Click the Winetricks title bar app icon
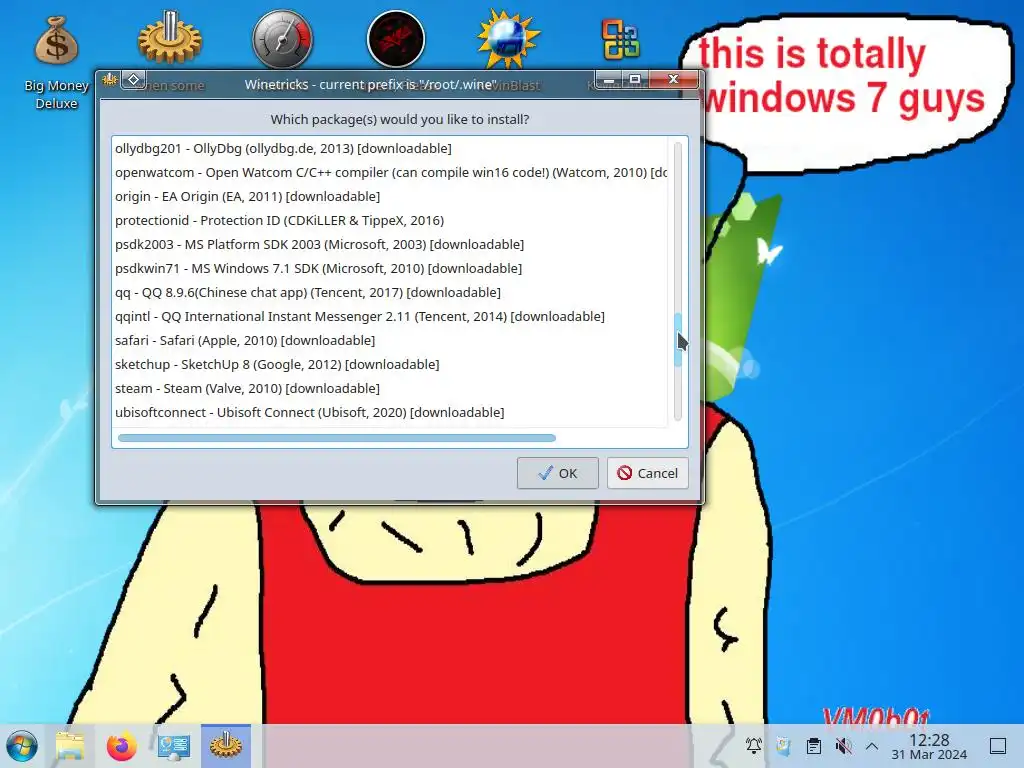The width and height of the screenshot is (1024, 768). click(x=109, y=80)
